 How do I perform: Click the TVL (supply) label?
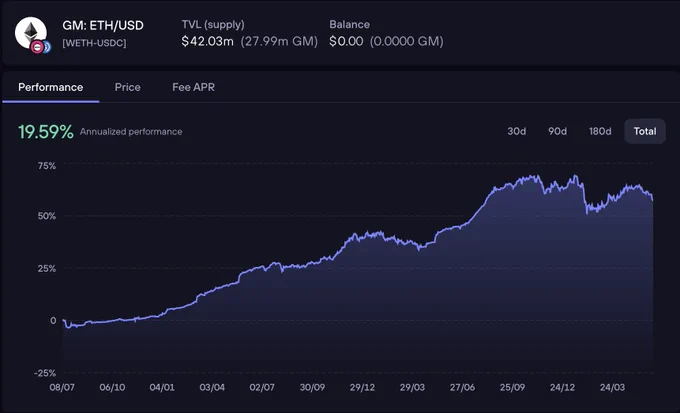[x=213, y=25]
